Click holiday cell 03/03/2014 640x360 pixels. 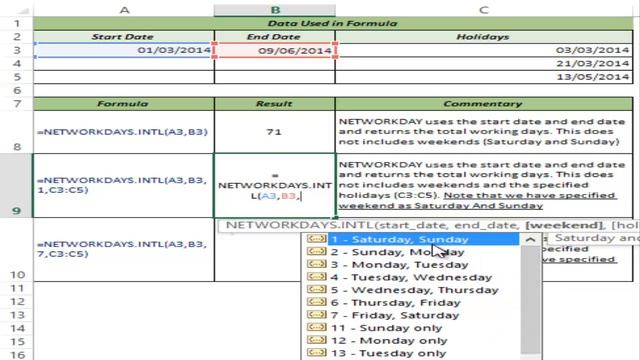pyautogui.click(x=484, y=50)
